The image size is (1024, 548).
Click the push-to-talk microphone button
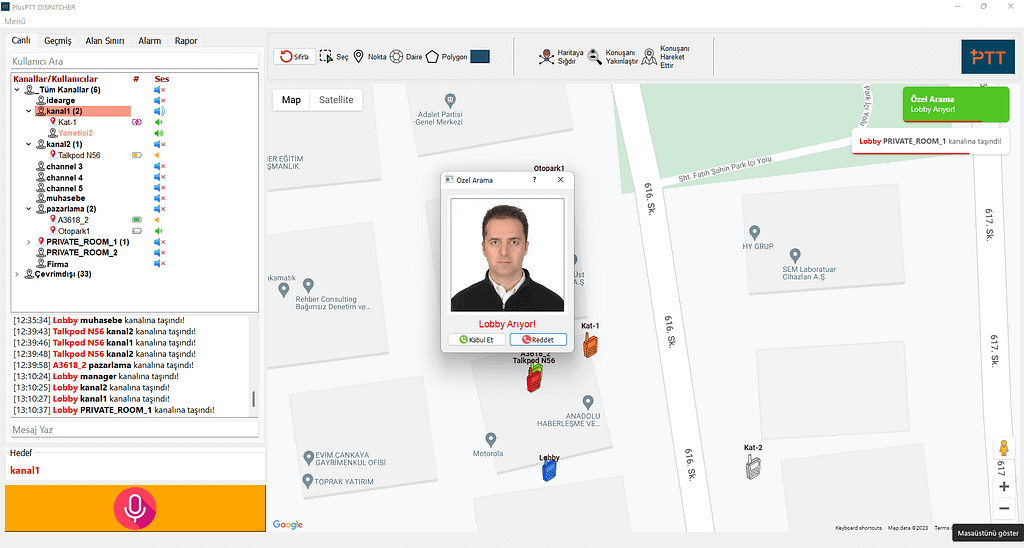(135, 508)
